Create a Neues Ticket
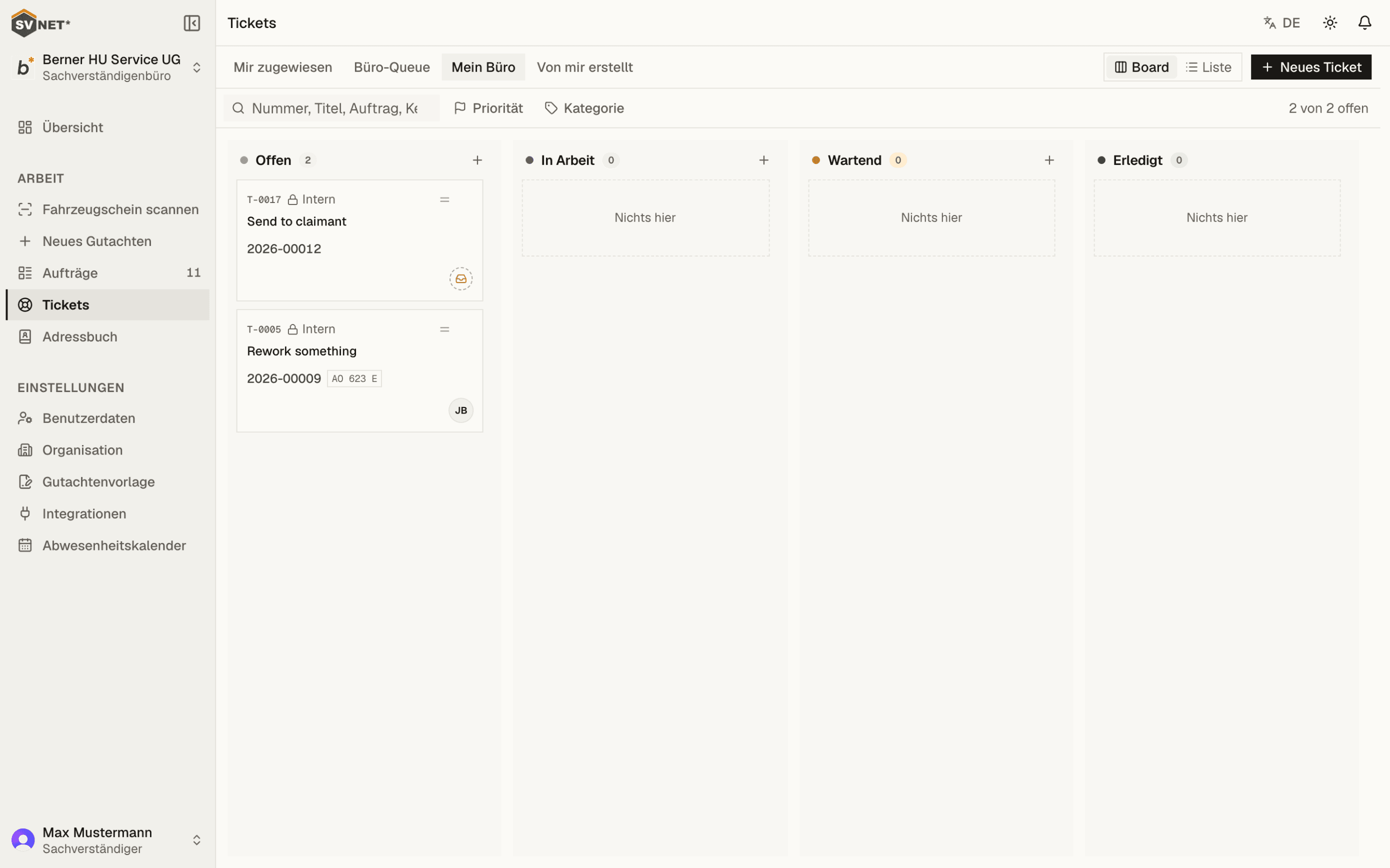The image size is (1390, 868). click(x=1311, y=67)
